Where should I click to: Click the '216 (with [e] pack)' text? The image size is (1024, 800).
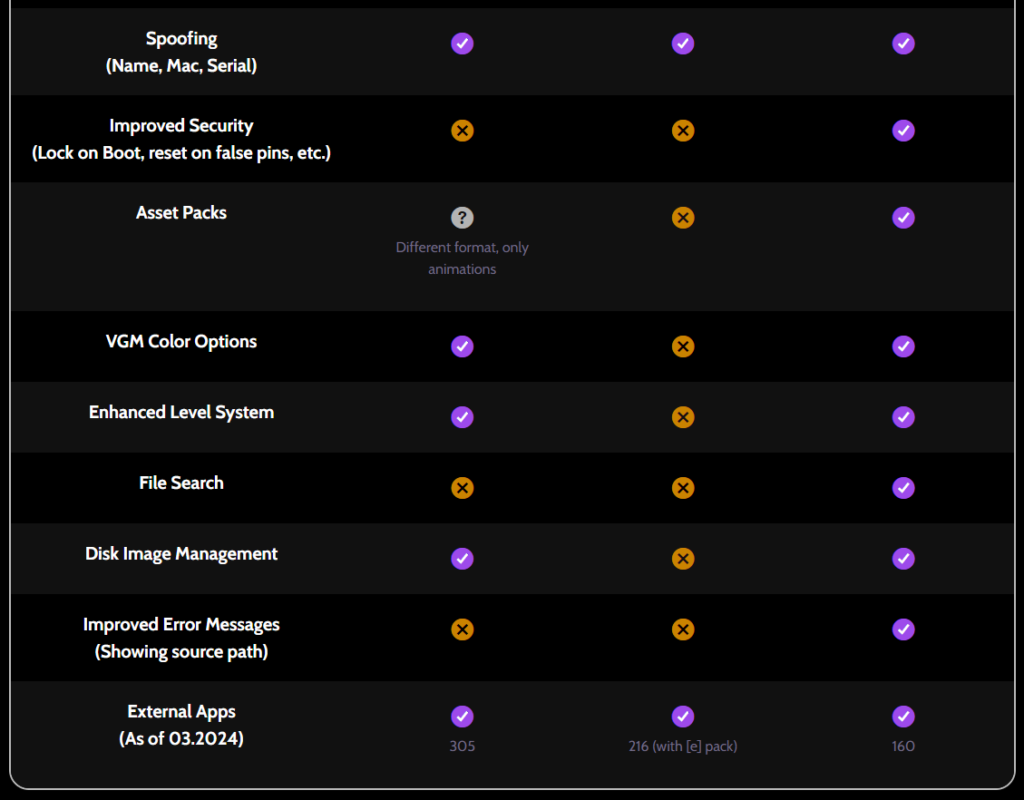pyautogui.click(x=682, y=746)
